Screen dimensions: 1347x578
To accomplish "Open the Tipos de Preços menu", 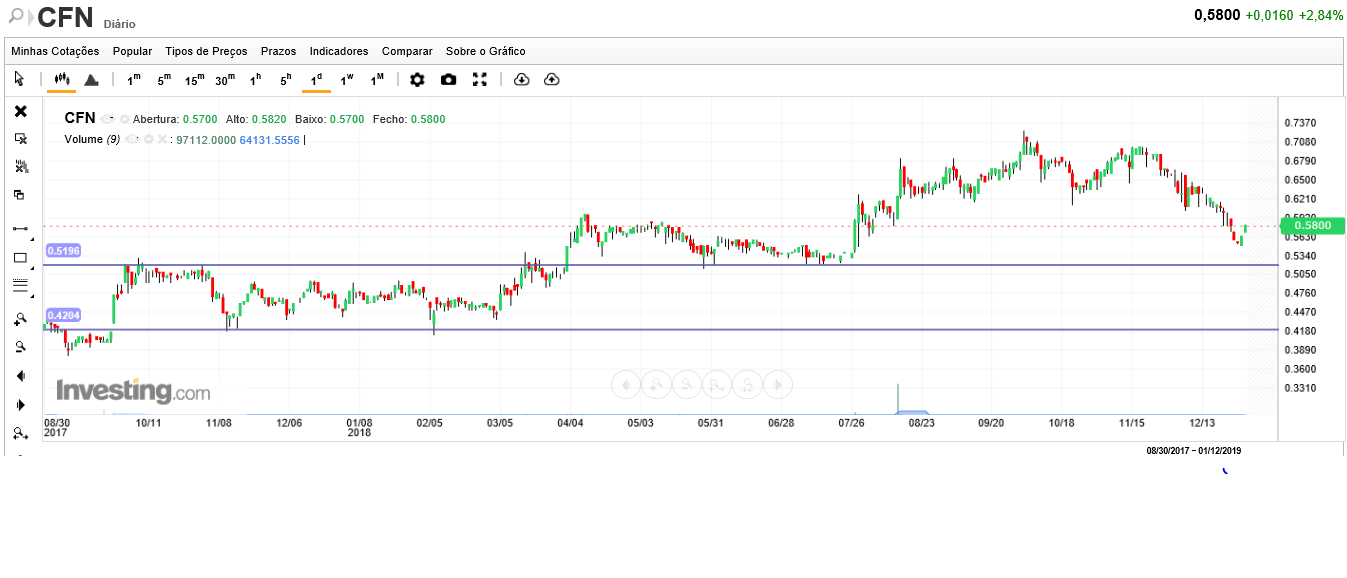I will pyautogui.click(x=206, y=51).
